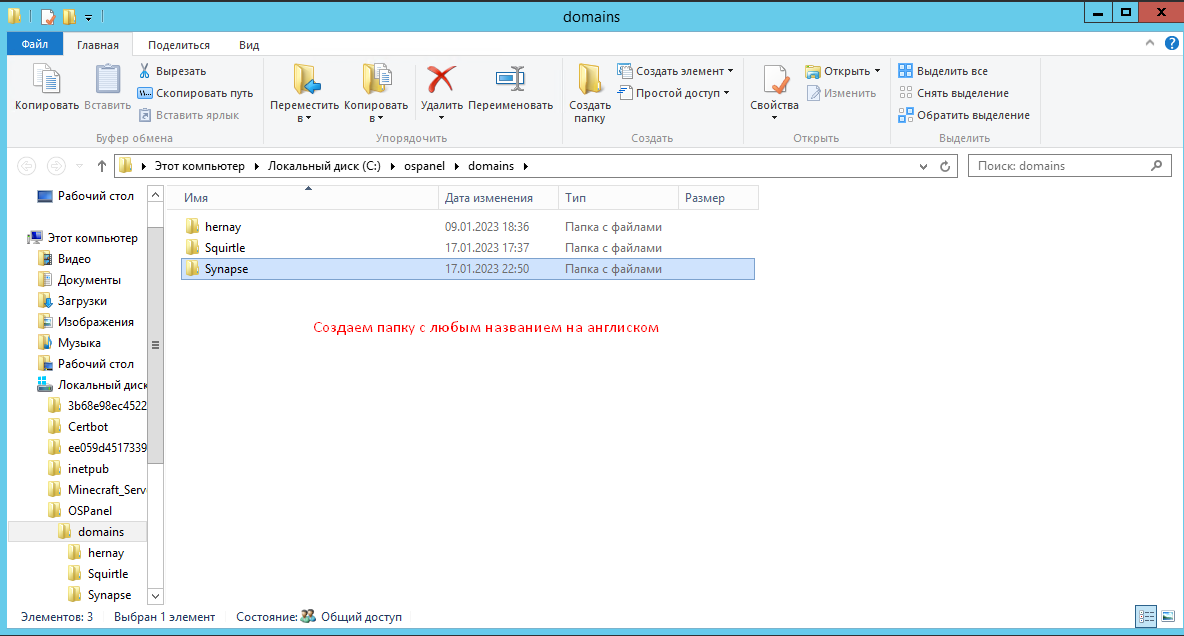Open Create item (Создать элемент) dropdown
1184x636 pixels.
(675, 71)
